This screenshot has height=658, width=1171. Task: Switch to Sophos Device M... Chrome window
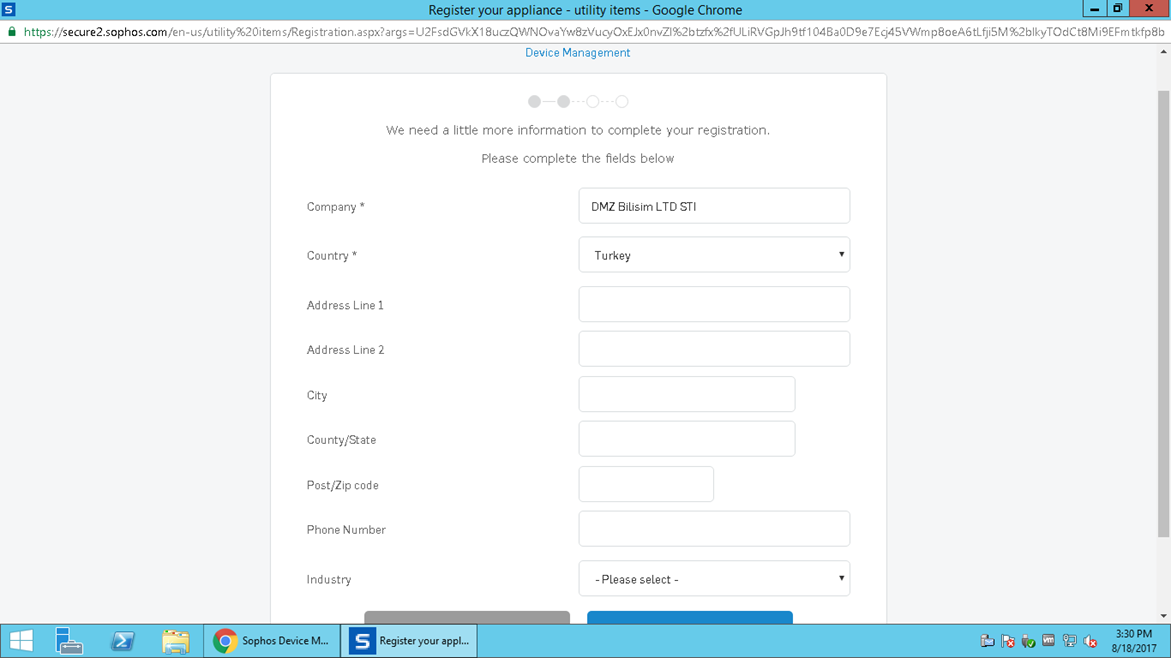coord(271,641)
